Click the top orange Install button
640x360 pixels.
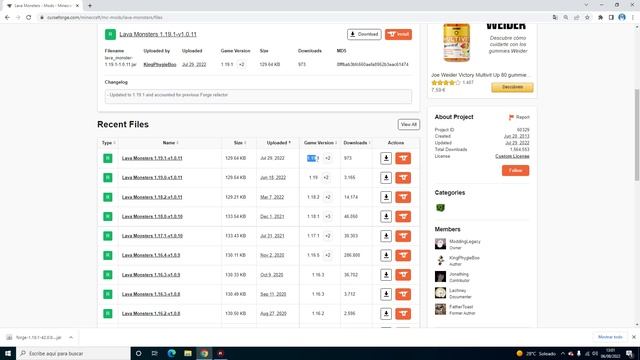[398, 34]
